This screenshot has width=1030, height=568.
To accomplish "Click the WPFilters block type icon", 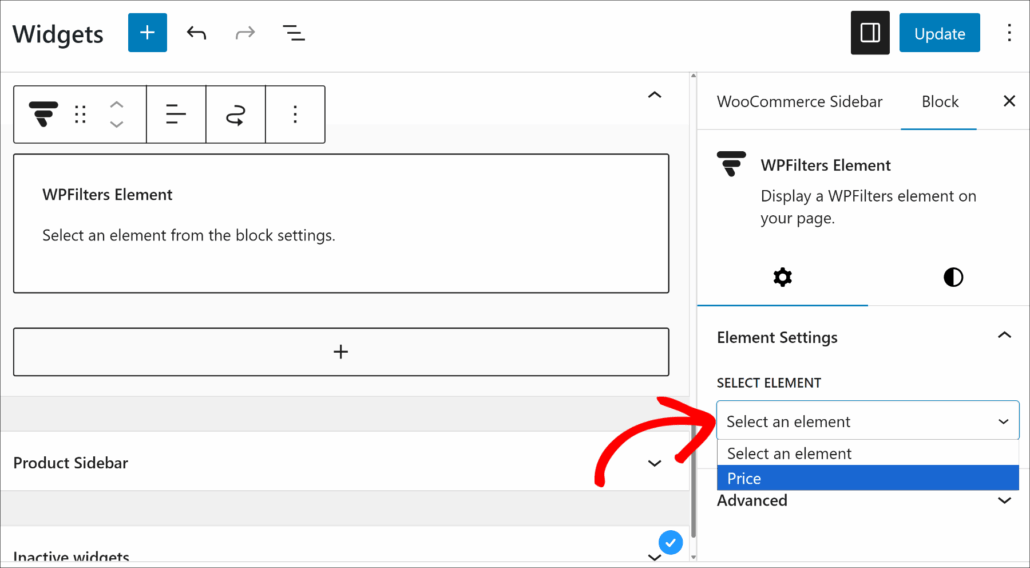I will (43, 114).
